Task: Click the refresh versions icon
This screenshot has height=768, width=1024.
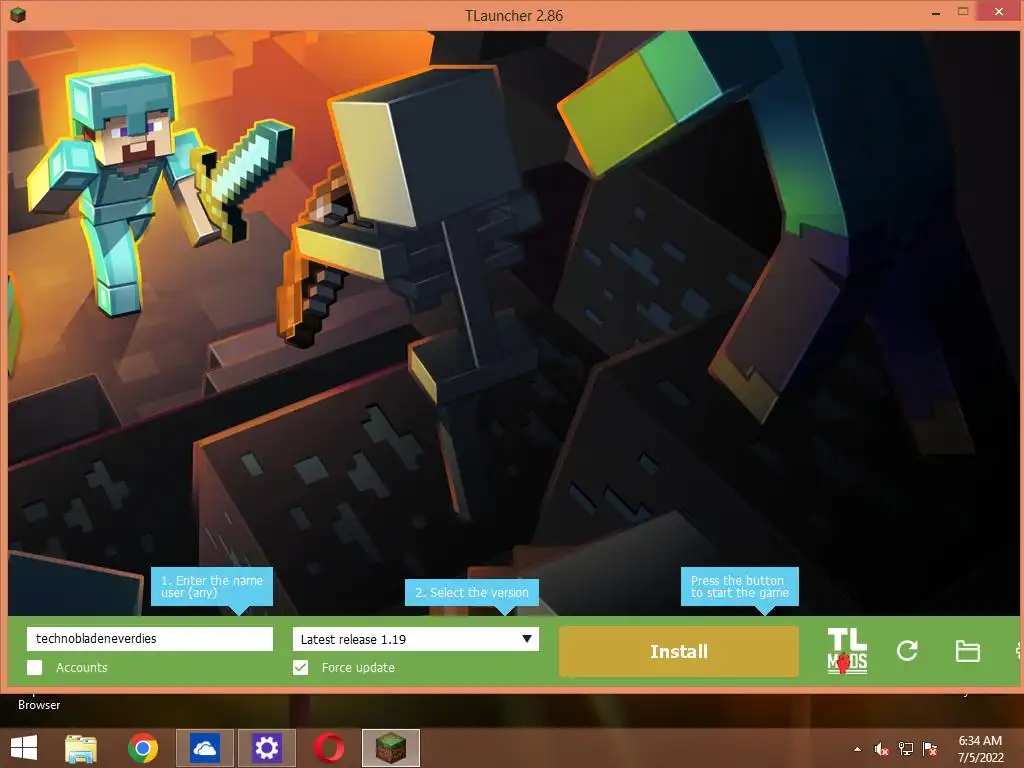Action: pyautogui.click(x=907, y=650)
